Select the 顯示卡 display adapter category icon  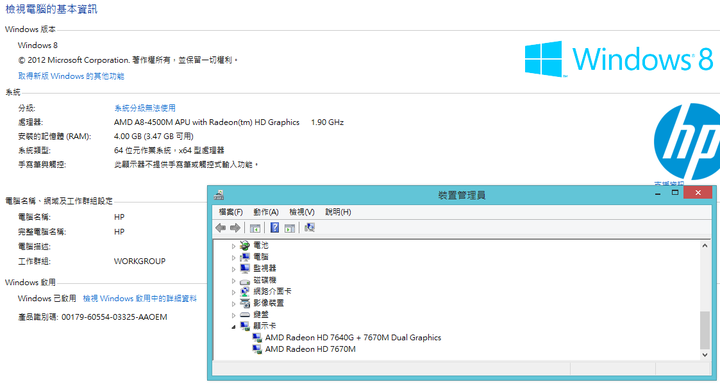(x=245, y=326)
